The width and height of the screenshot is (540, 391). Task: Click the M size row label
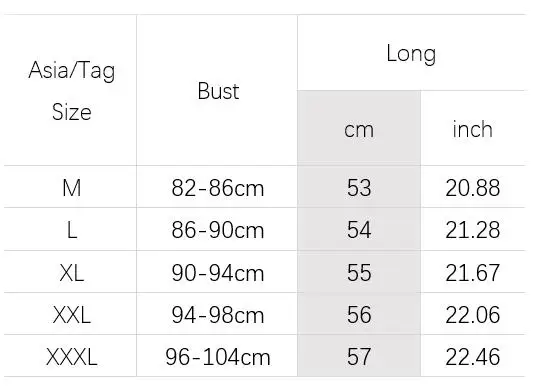point(72,188)
